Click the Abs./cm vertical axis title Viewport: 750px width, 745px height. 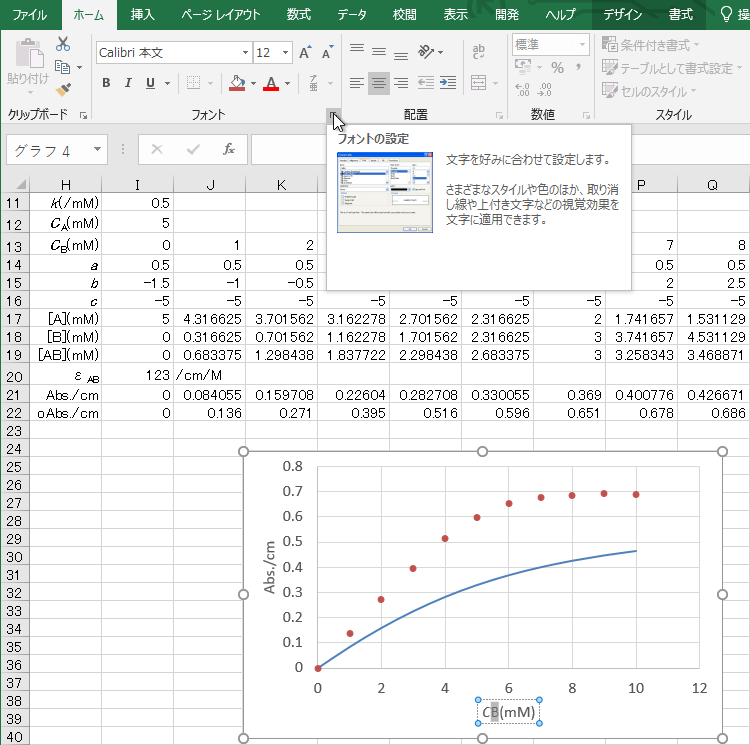pos(269,568)
